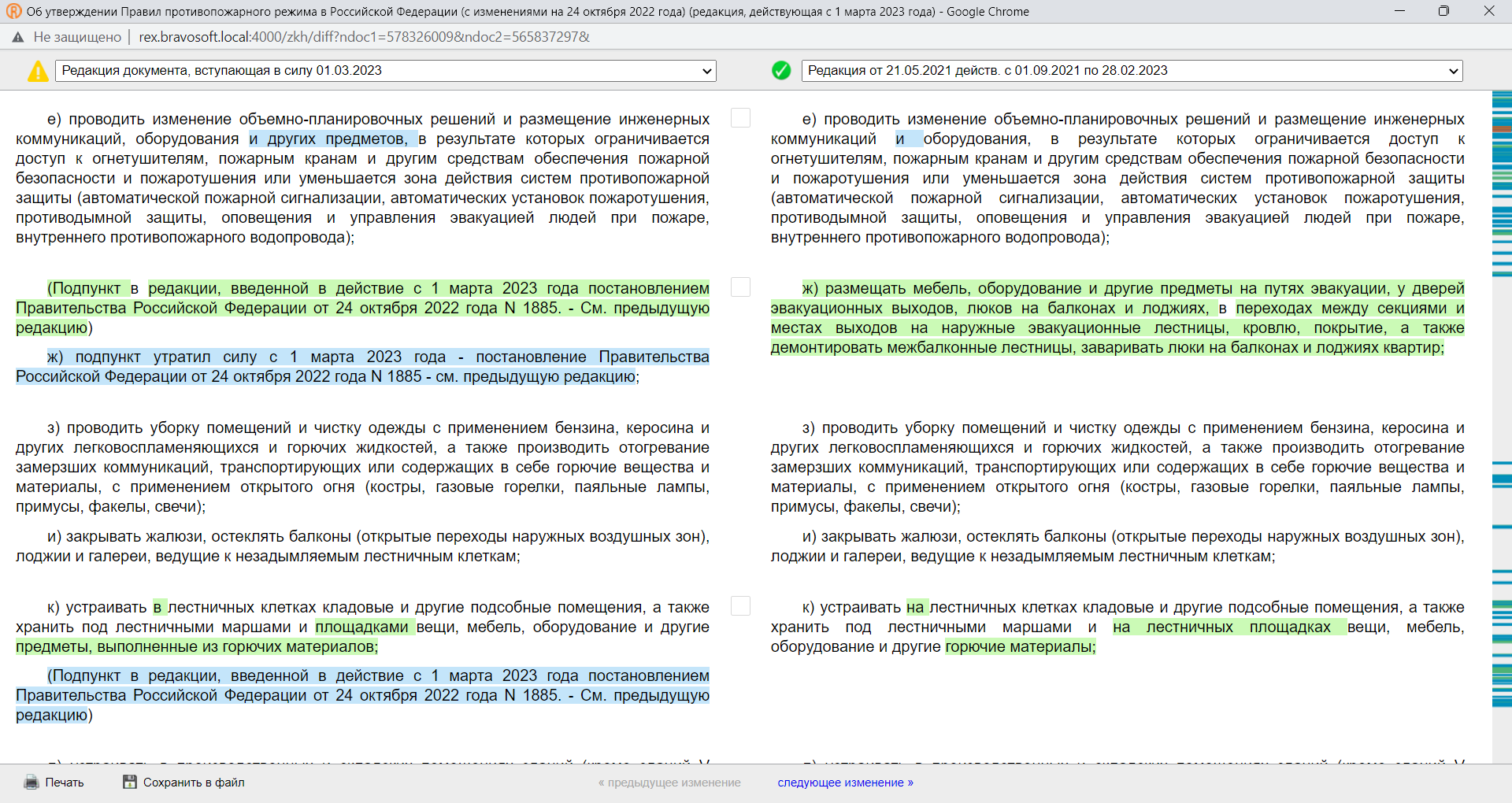Click the right paragraph starting "ж) размещать мебель"

click(x=1117, y=318)
